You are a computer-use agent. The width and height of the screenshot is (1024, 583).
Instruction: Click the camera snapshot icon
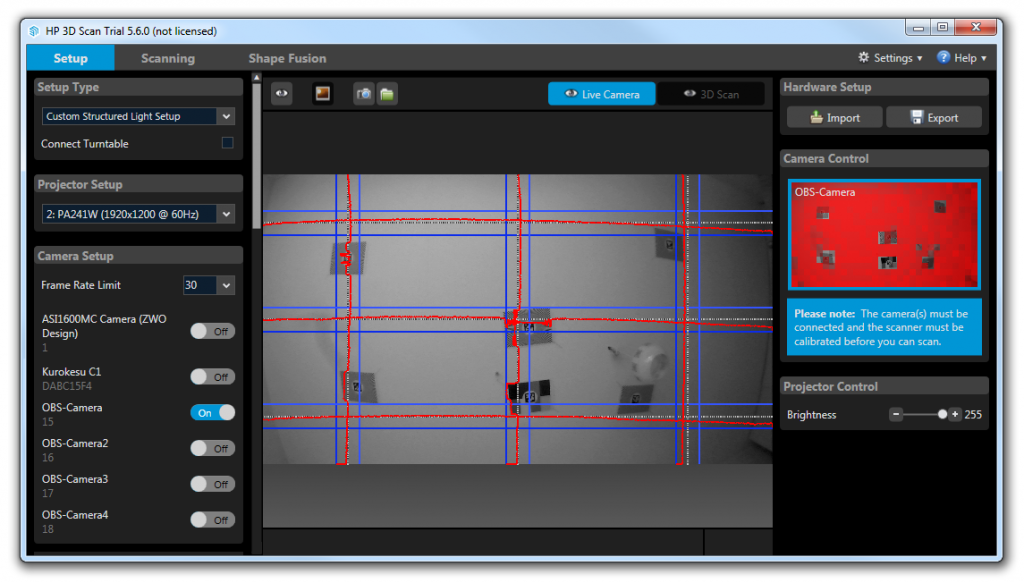[x=364, y=94]
